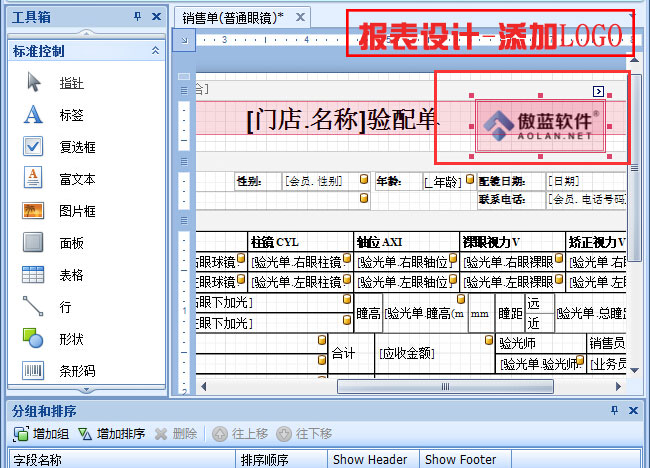Choose the 条形码 barcode tool
650x468 pixels.
[x=76, y=371]
